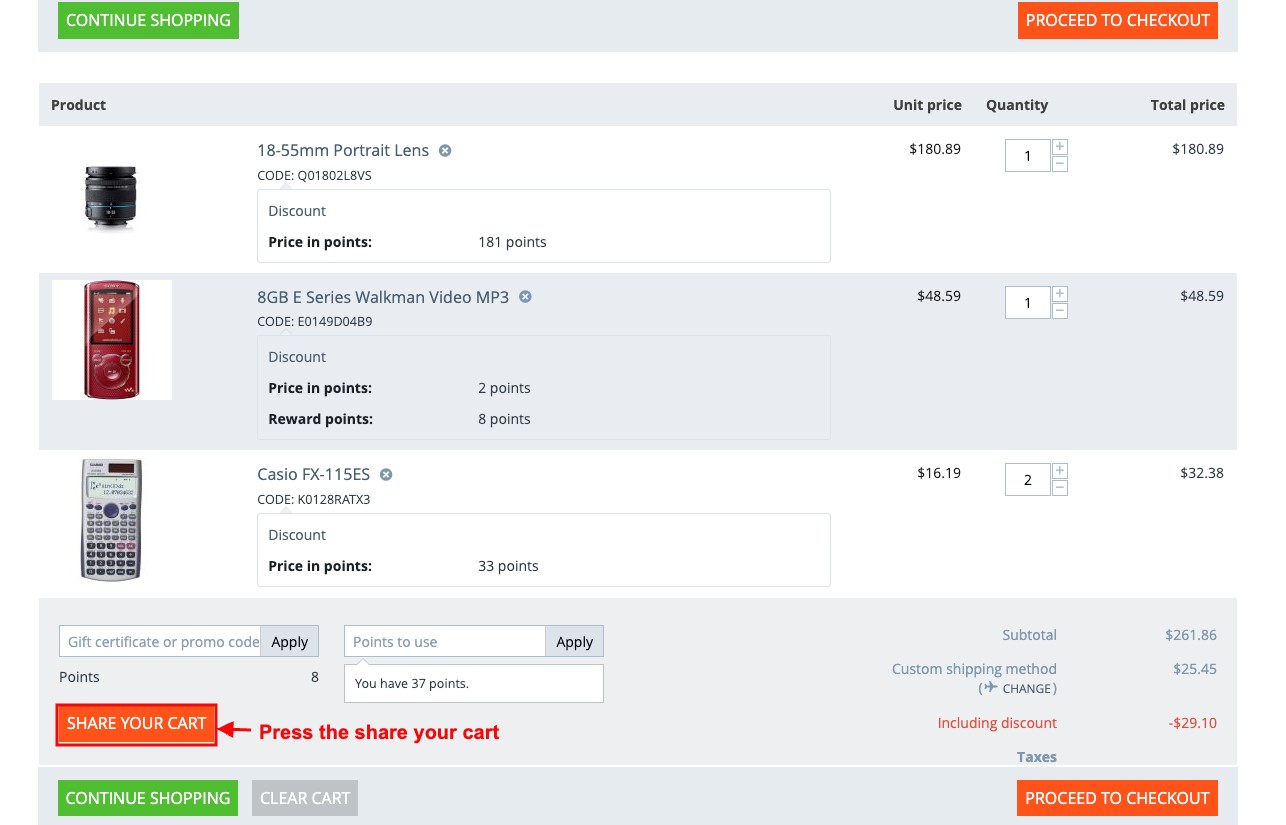Clear the cart
The image size is (1286, 825).
305,798
